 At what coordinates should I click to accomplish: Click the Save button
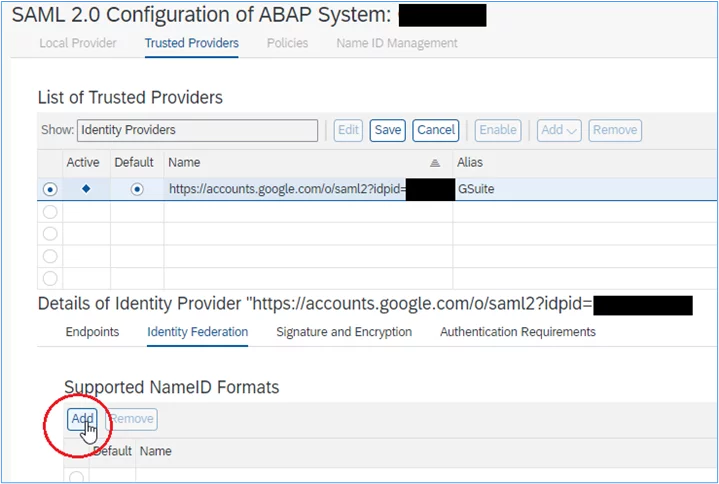387,130
